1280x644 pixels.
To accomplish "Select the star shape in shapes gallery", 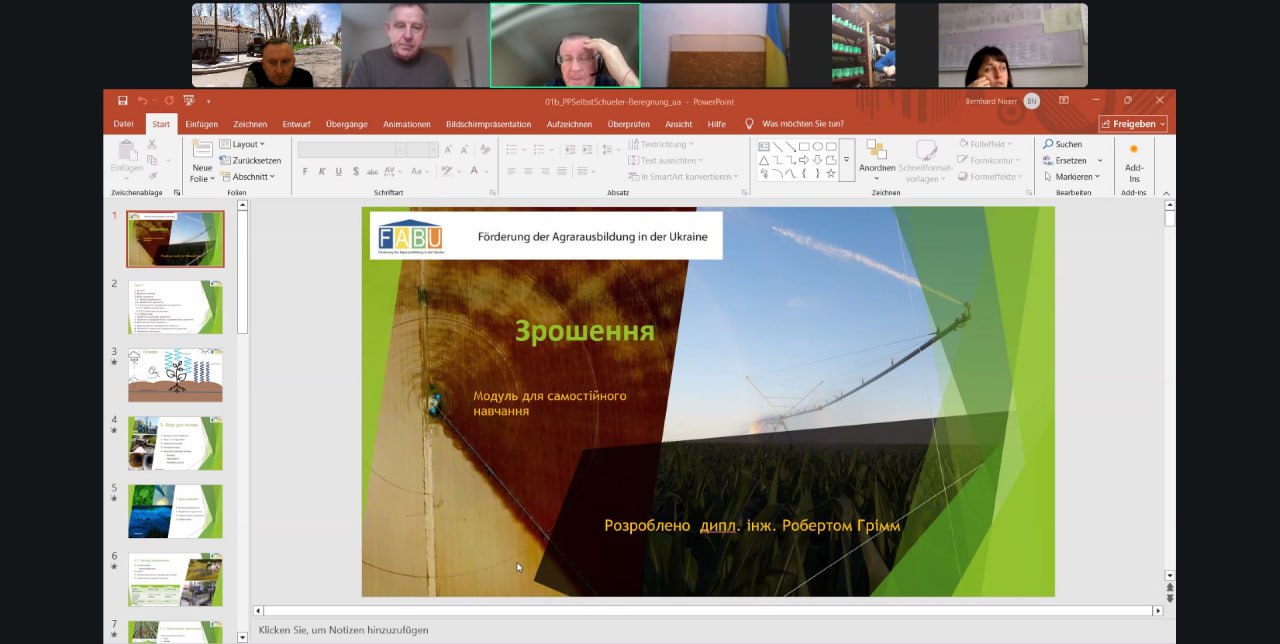I will [x=830, y=173].
